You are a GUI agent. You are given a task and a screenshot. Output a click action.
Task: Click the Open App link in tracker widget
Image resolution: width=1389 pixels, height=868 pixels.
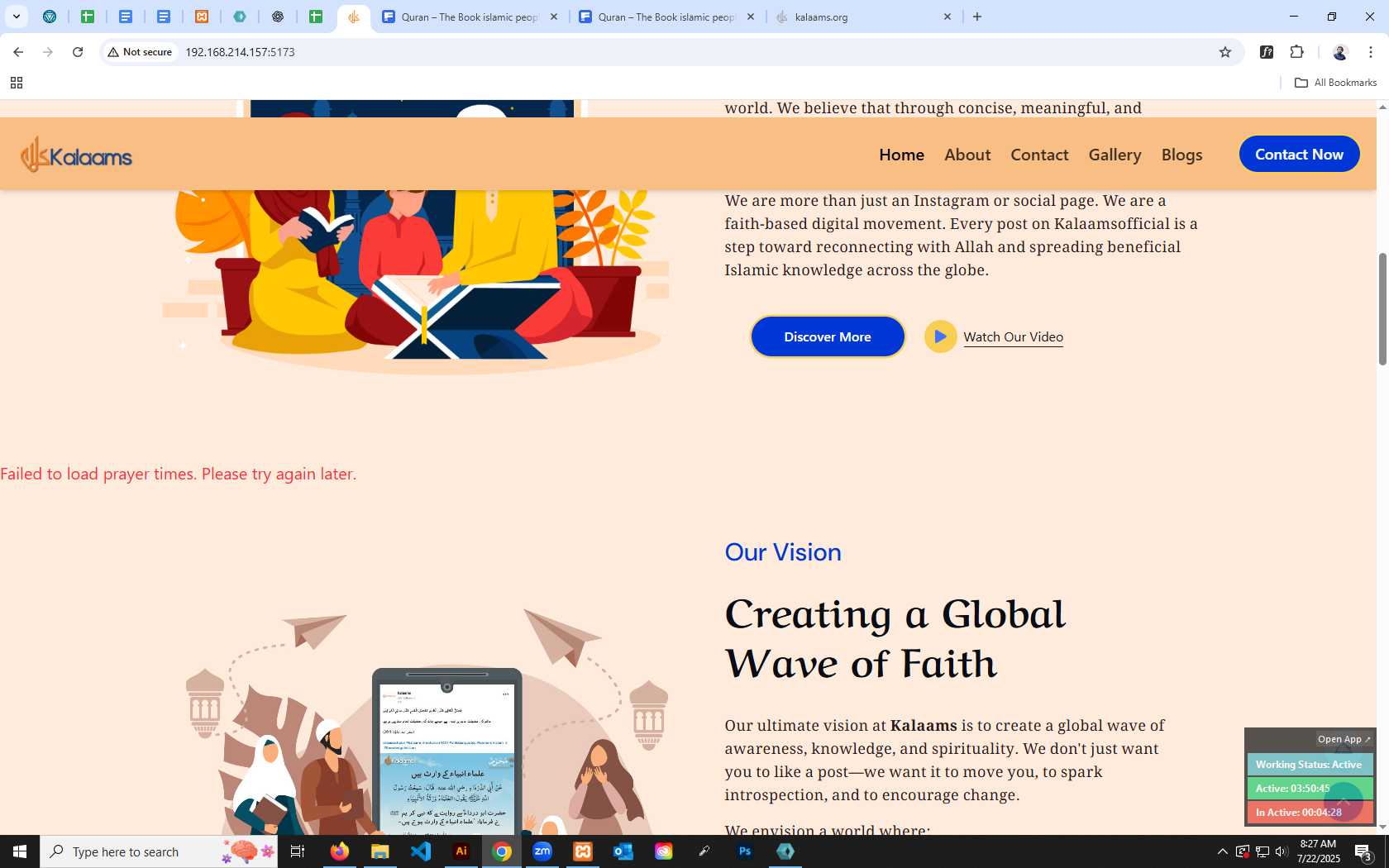[x=1344, y=739]
